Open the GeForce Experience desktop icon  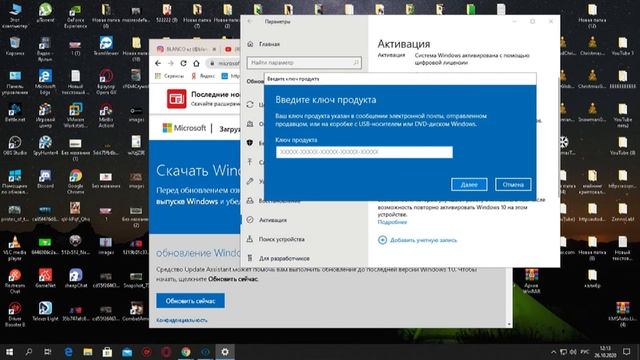coord(76,16)
